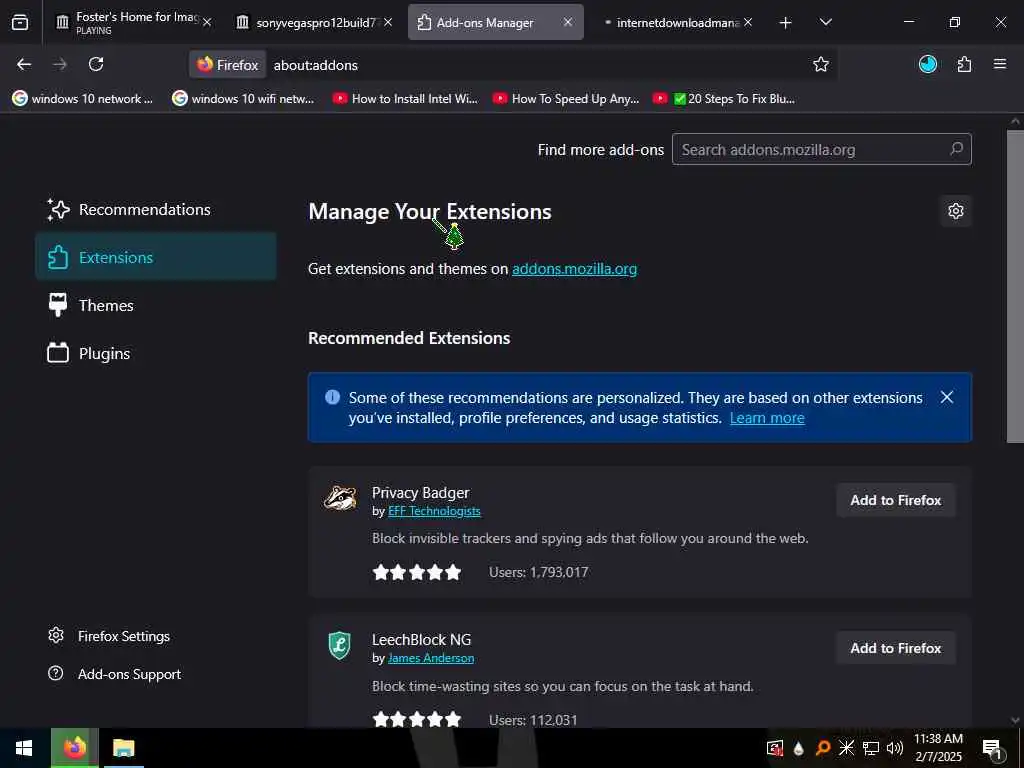Screen dimensions: 1024x768
Task: Reload the current page
Action: click(x=96, y=64)
